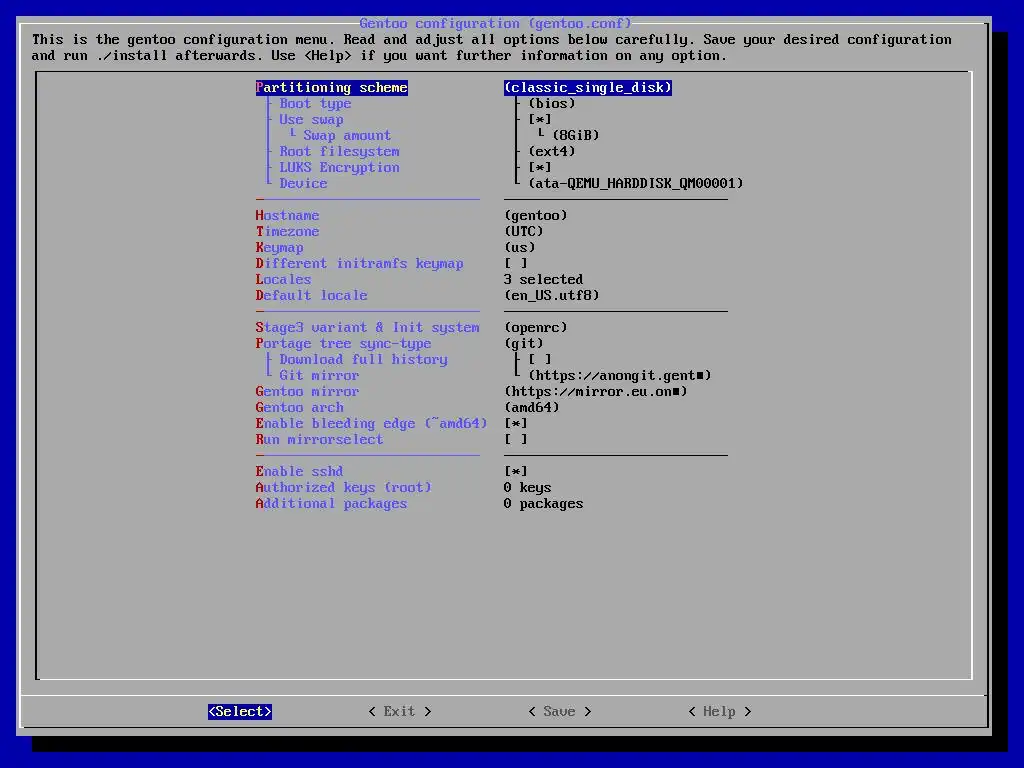1024x768 pixels.
Task: Open the Device option
Action: tap(304, 184)
